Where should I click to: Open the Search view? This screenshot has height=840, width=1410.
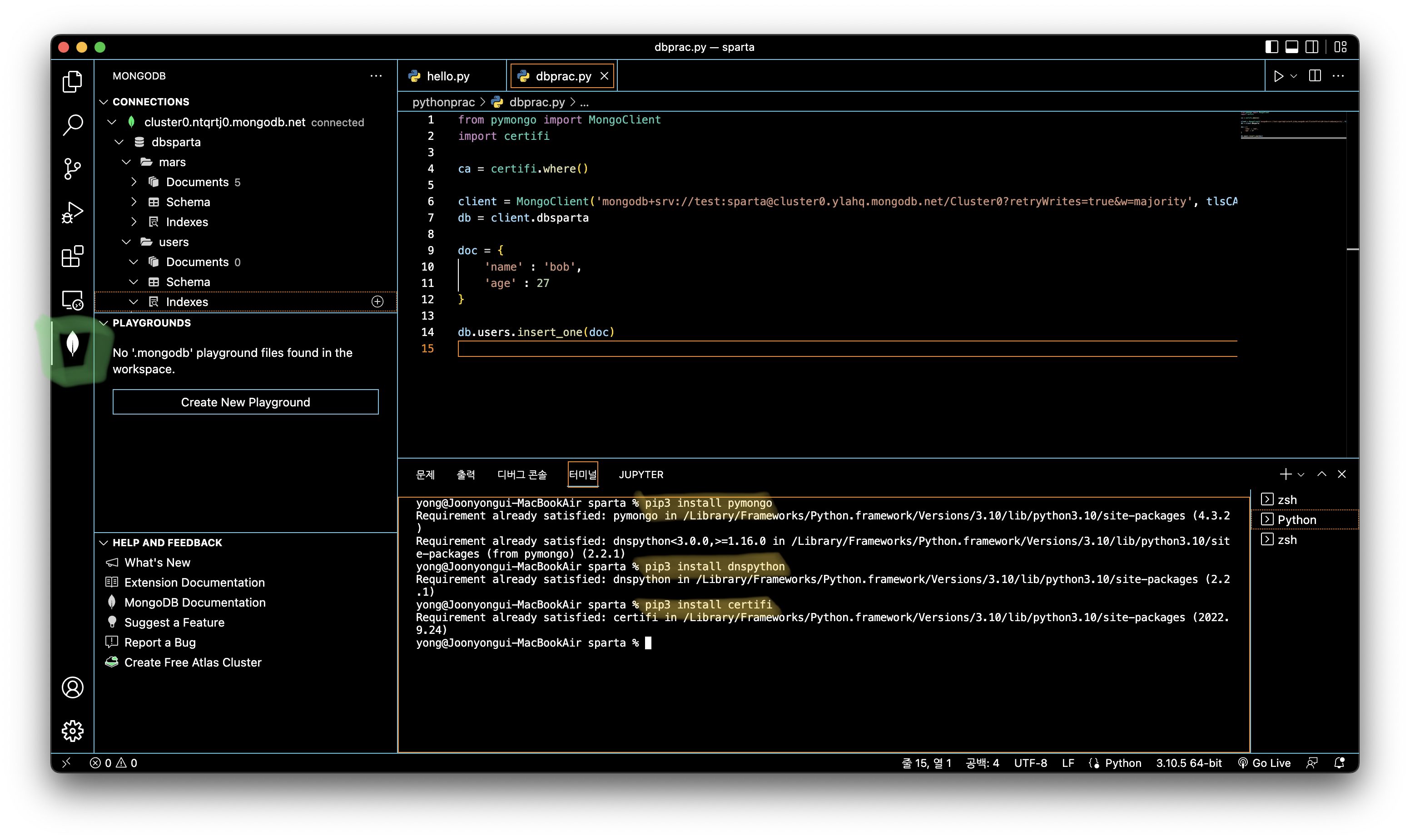coord(73,124)
